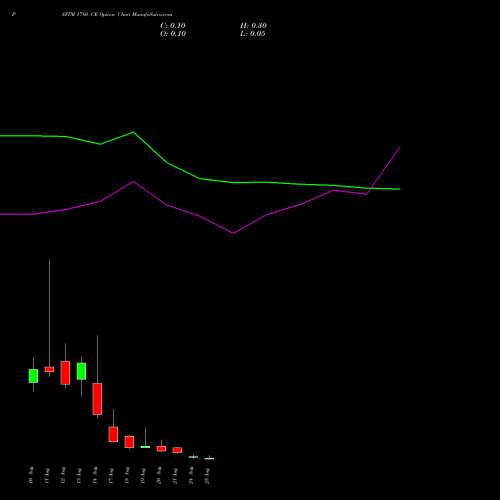Click the '11 Aug' date label
Viewport: 500px width, 500px height.
47,475
